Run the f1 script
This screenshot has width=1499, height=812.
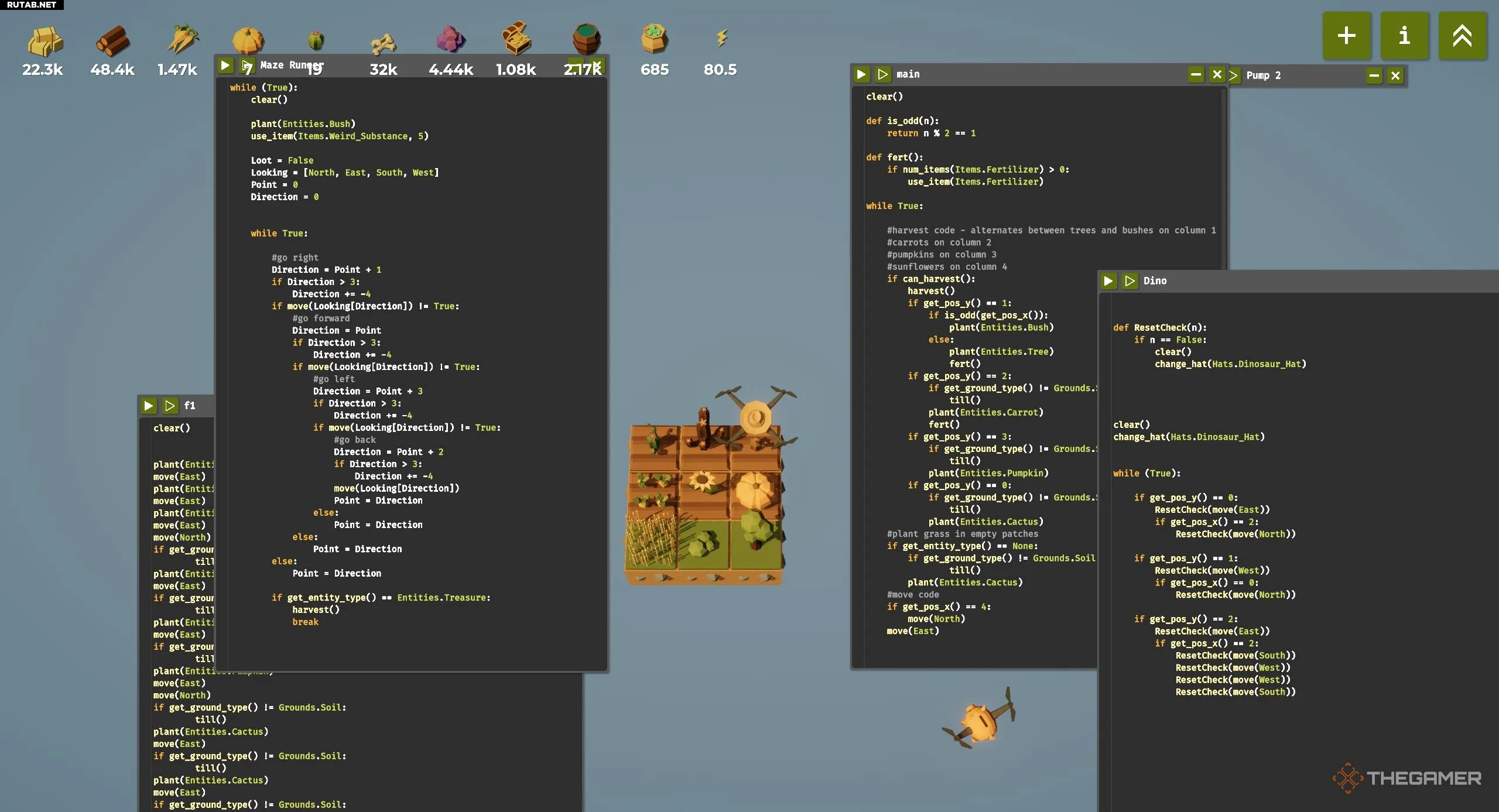[149, 406]
